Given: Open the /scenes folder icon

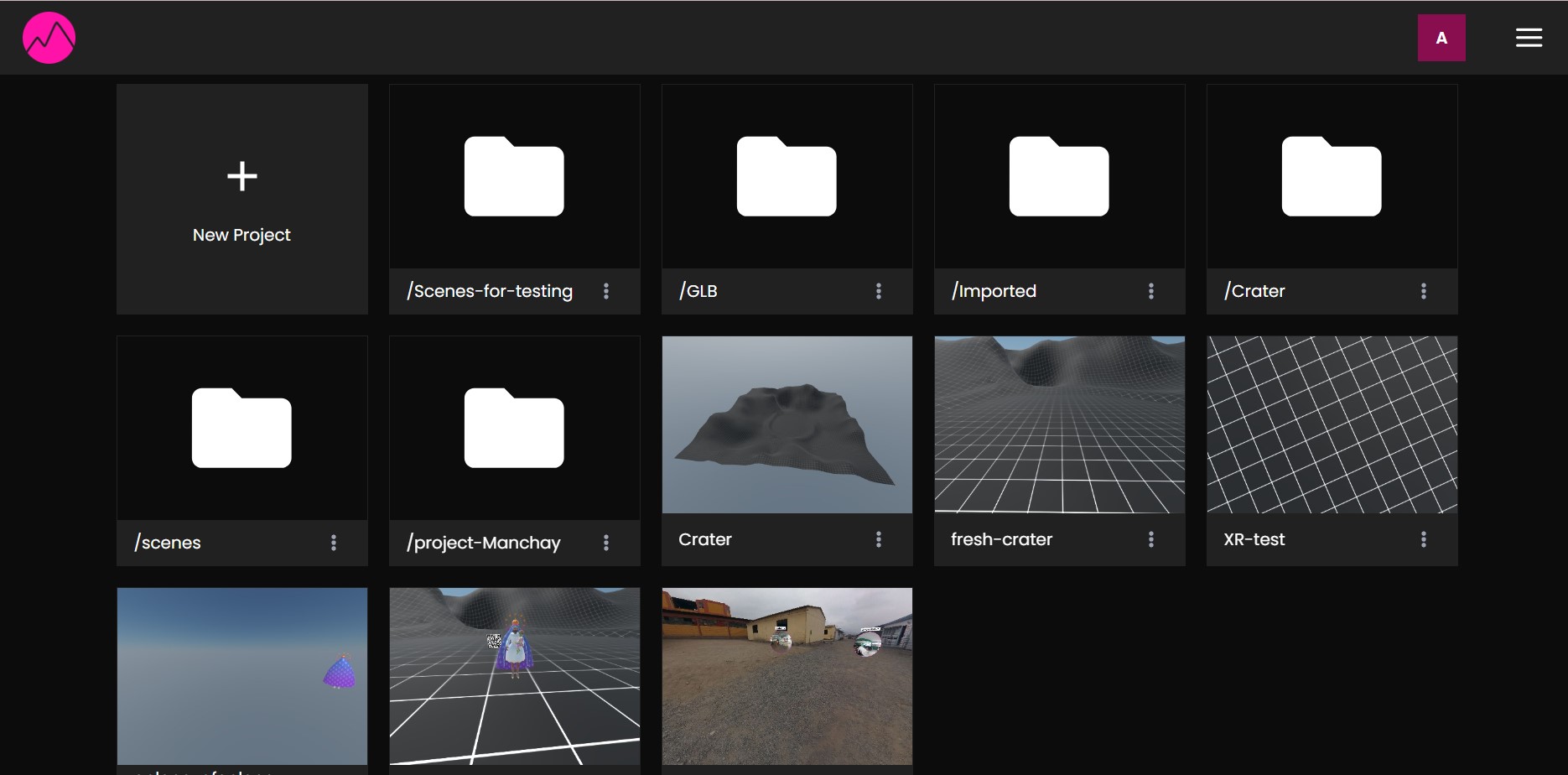Looking at the screenshot, I should coord(241,428).
